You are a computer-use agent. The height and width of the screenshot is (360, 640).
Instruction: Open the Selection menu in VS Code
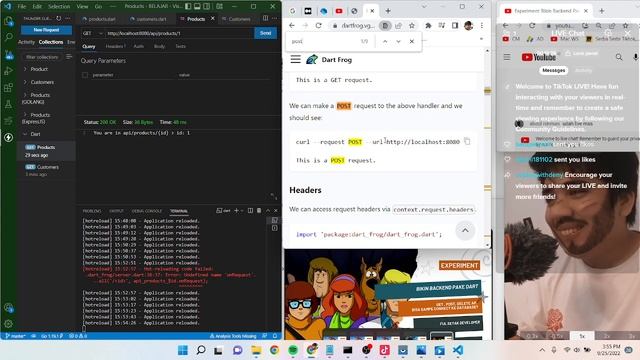(59, 7)
